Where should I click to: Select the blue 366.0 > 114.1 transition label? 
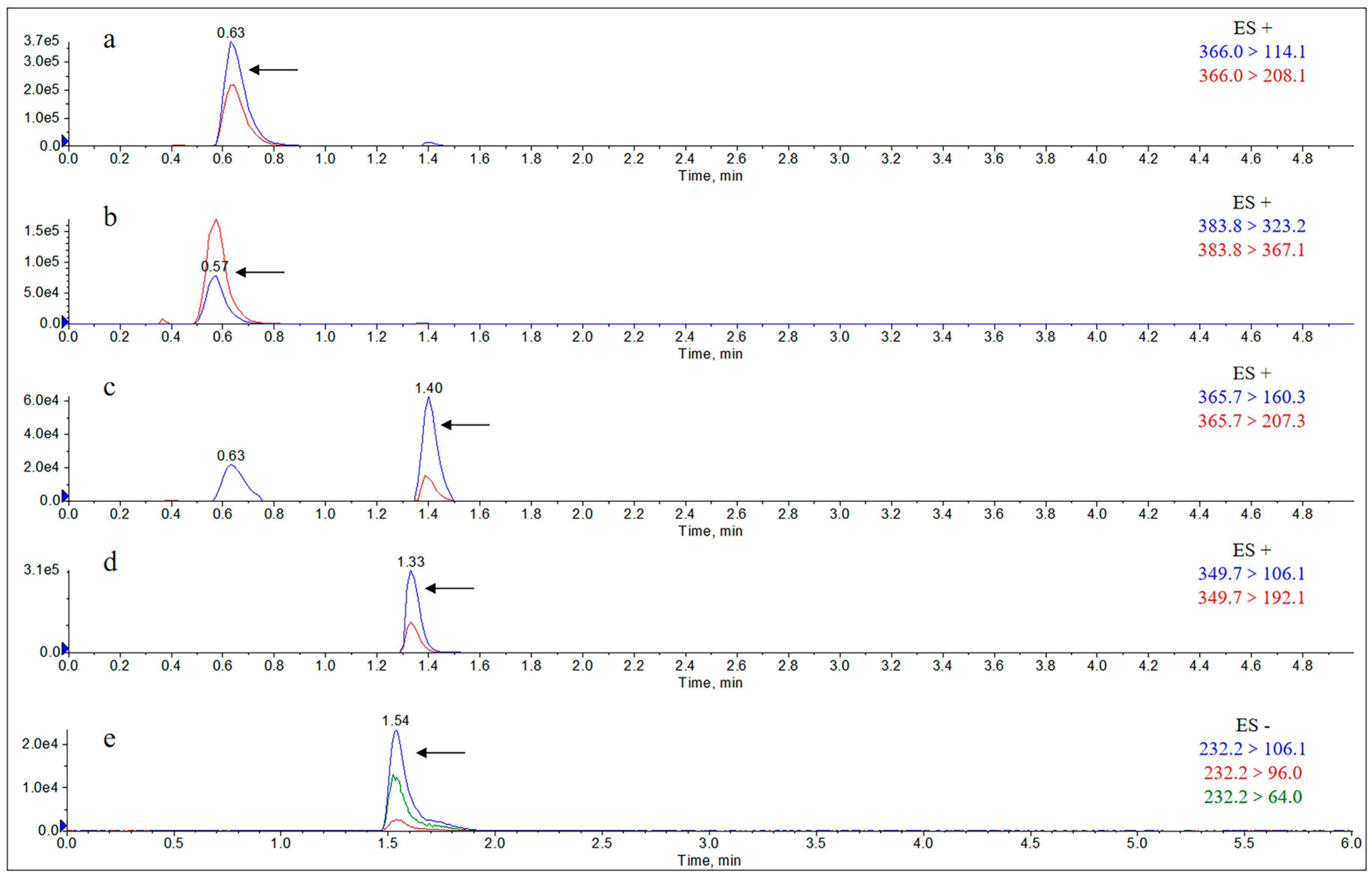pos(1252,52)
